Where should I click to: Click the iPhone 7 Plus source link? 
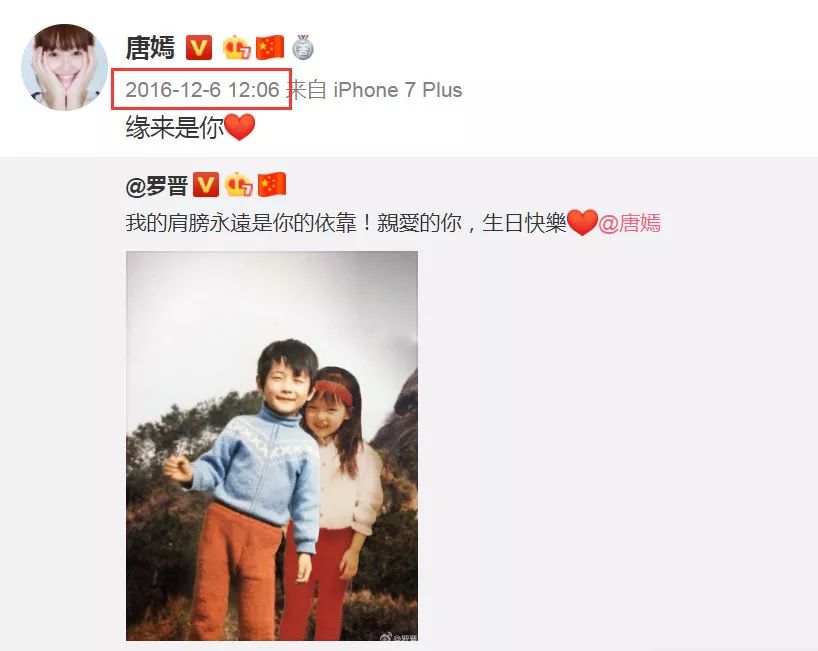pyautogui.click(x=398, y=90)
